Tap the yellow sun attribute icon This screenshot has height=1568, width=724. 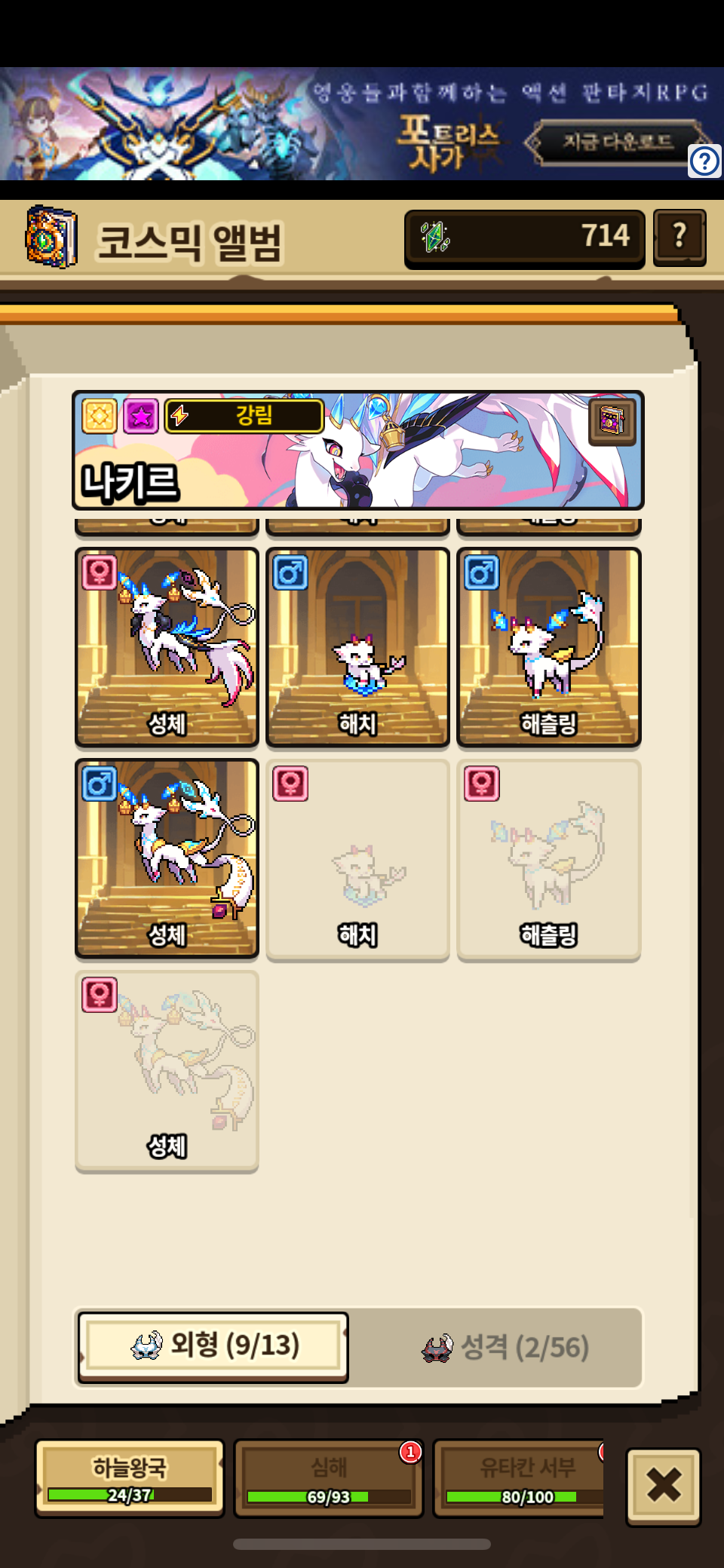coord(100,416)
